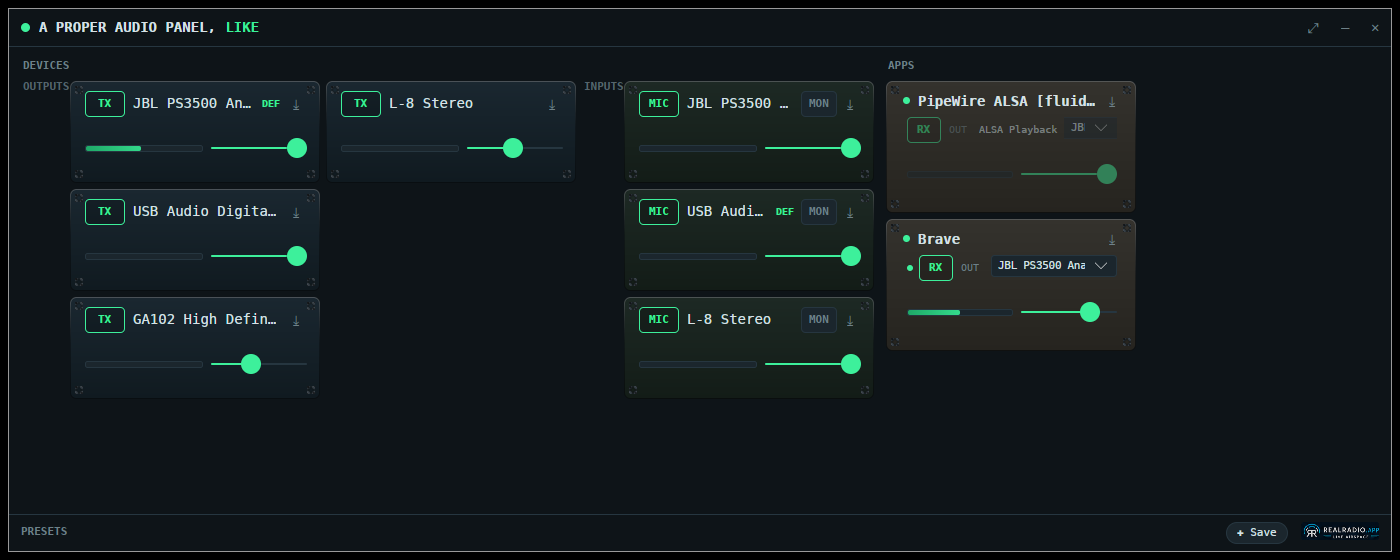This screenshot has height=560, width=1400.
Task: Click "A PROPER AUDIO PANEL, LIKE" title
Action: click(x=149, y=28)
